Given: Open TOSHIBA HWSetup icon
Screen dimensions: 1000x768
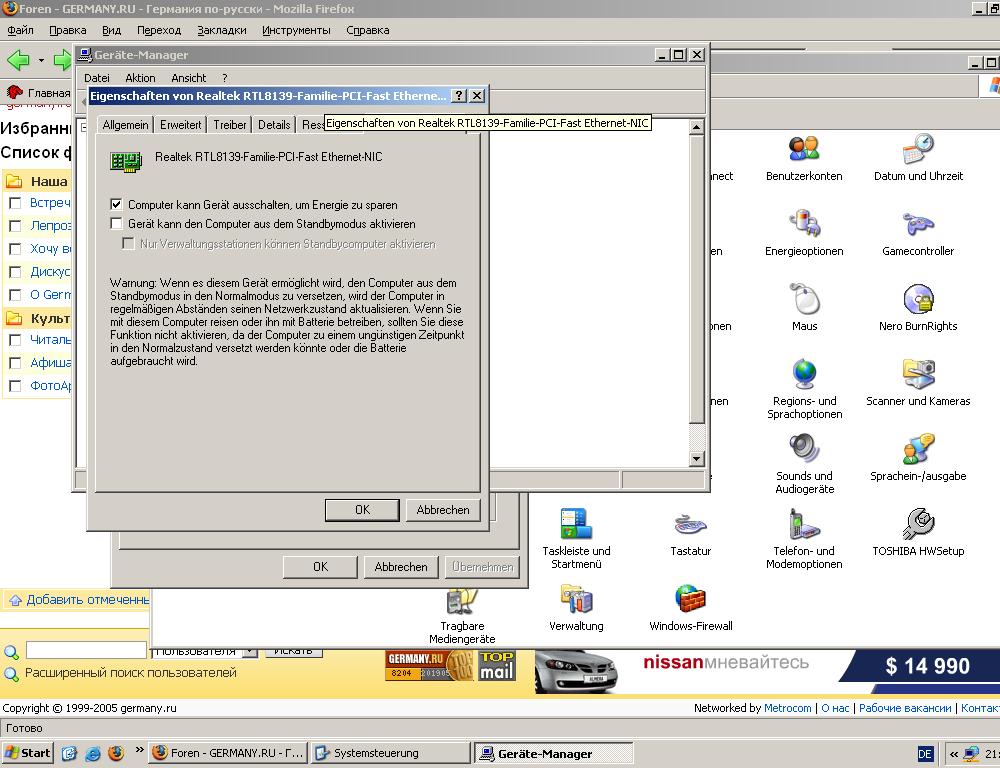Looking at the screenshot, I should coord(918,533).
